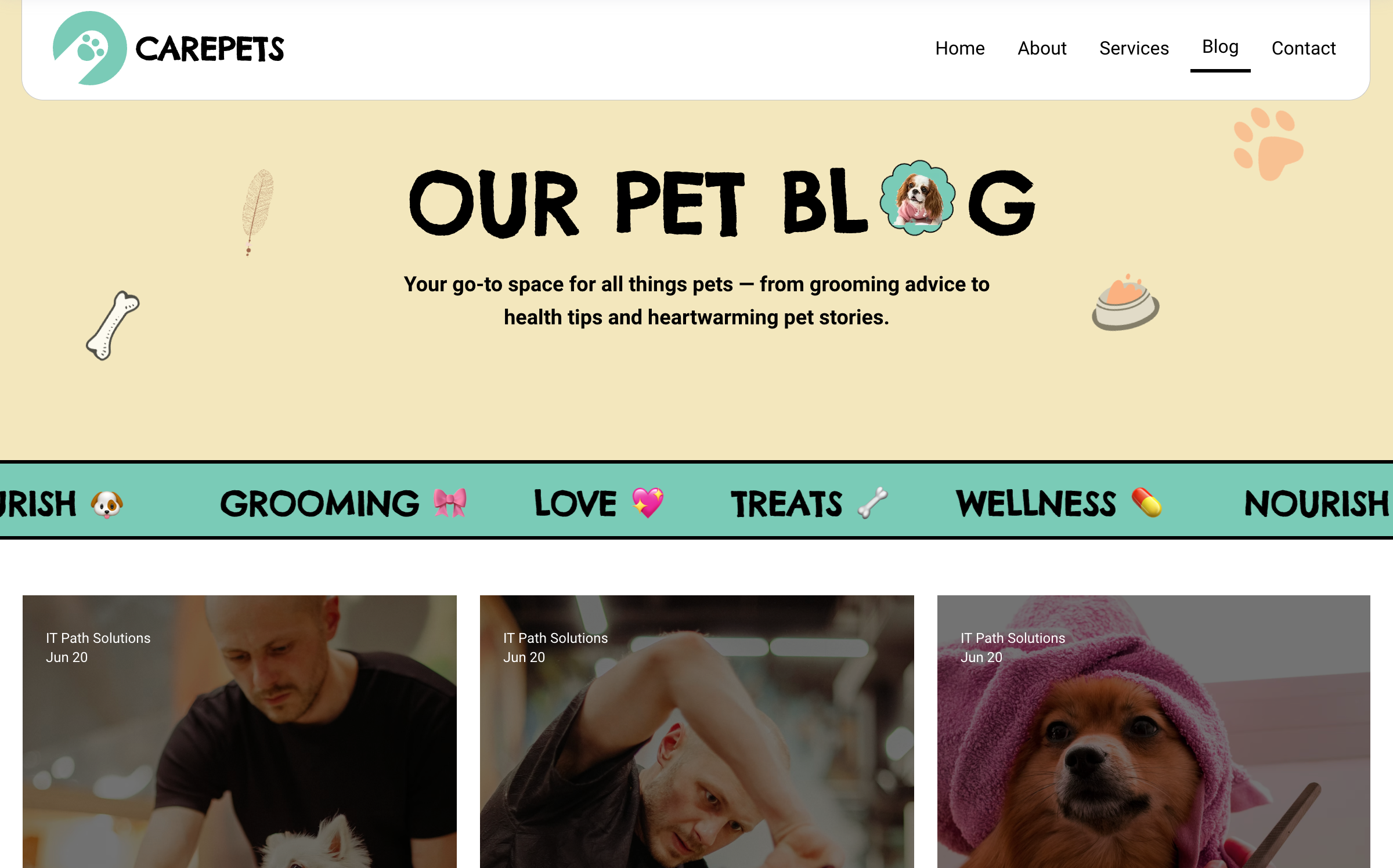Click the pink ribbon emoji beside Grooming
Screen dimensions: 1393x868
tap(450, 502)
